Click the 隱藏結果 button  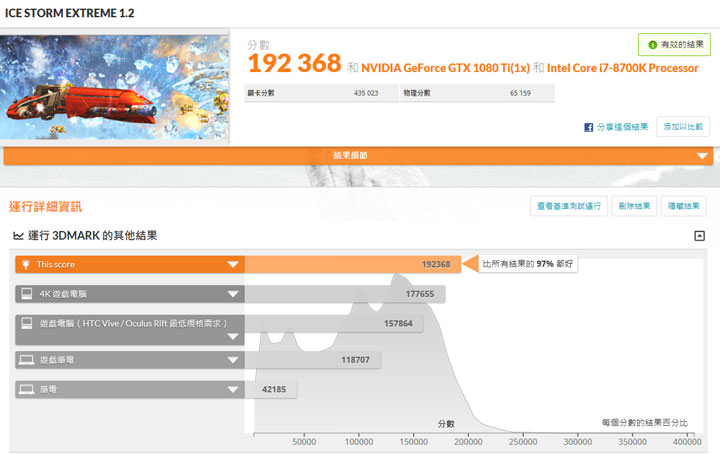(684, 206)
